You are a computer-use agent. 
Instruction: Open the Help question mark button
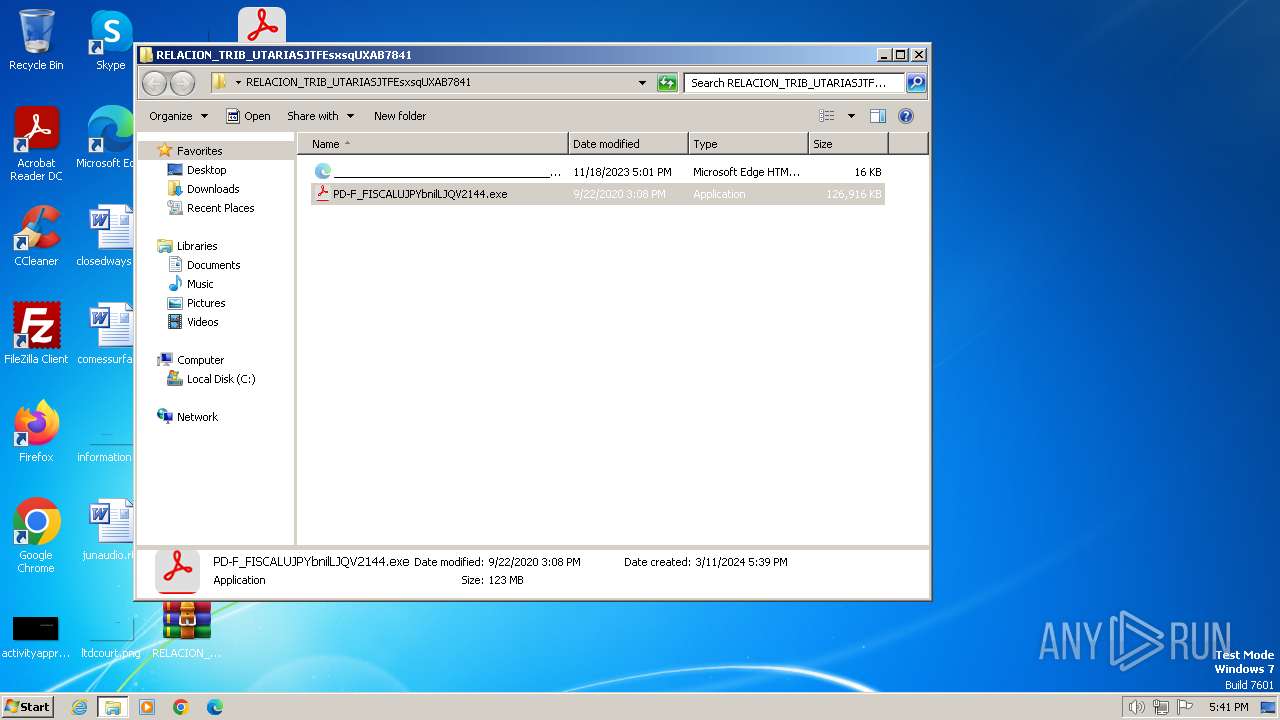click(906, 116)
